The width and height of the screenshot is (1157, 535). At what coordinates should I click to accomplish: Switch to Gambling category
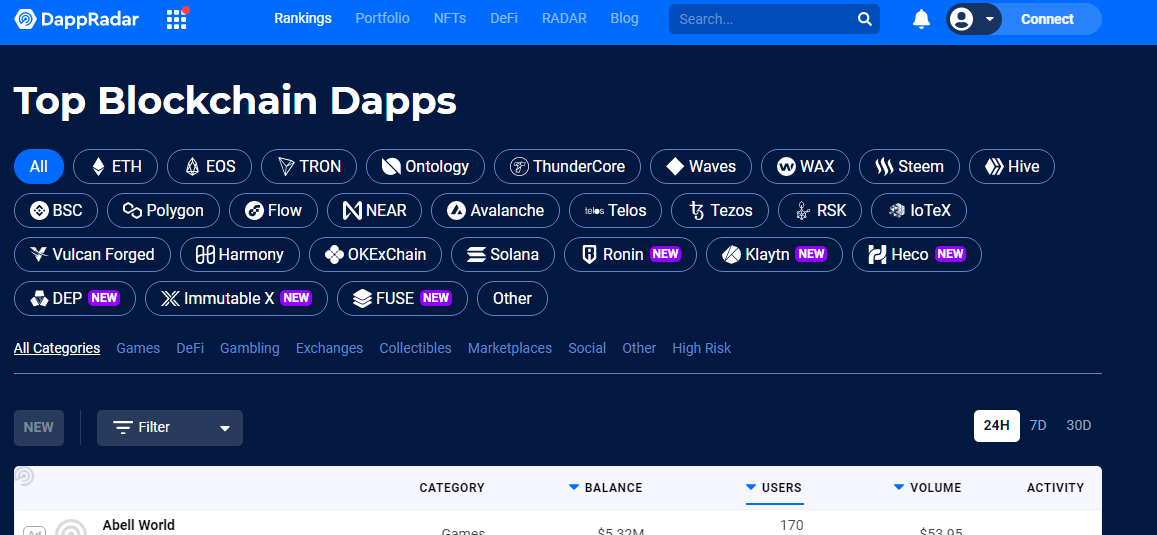point(249,348)
